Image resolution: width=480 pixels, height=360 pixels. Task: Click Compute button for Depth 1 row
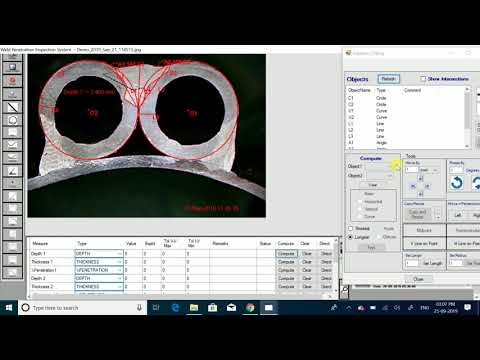286,254
